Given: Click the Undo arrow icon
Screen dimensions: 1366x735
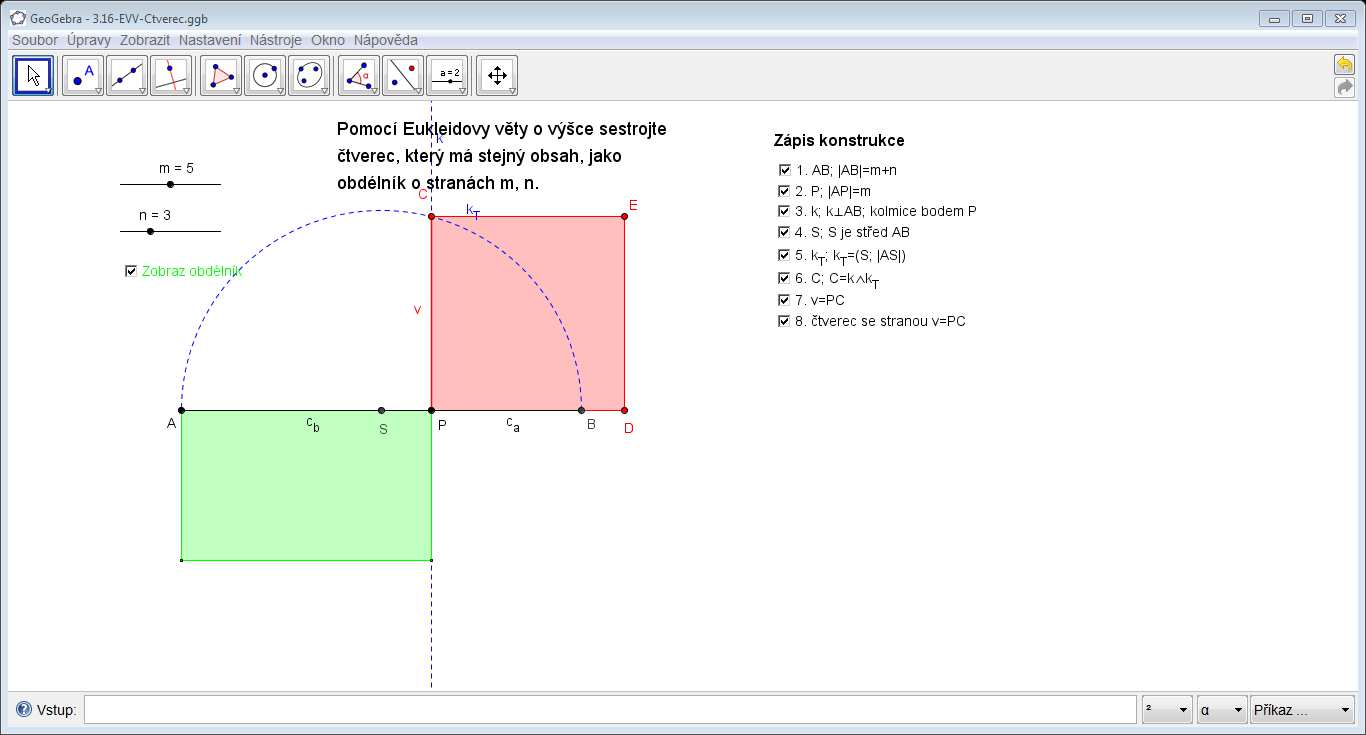Looking at the screenshot, I should 1344,65.
